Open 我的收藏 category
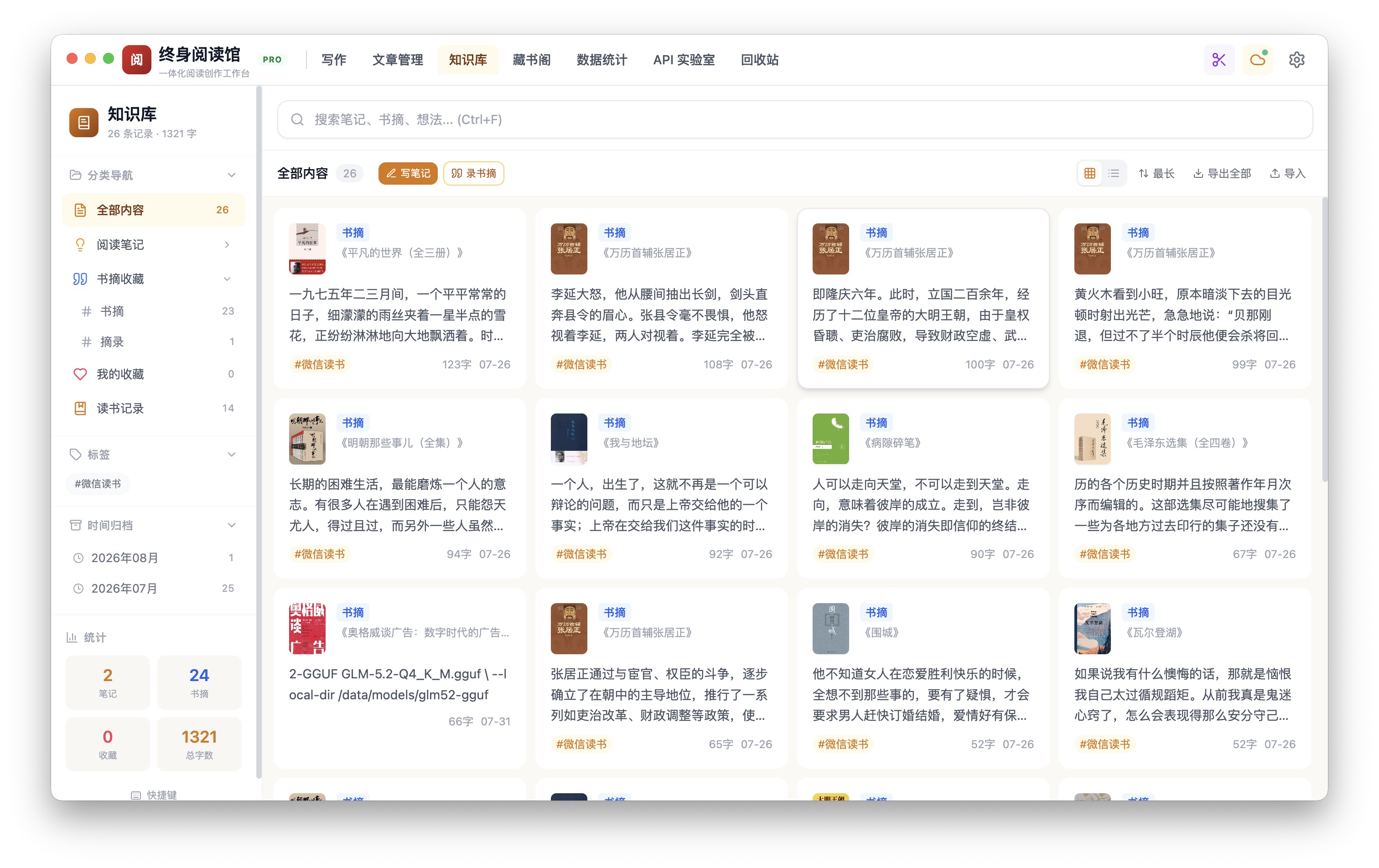Image resolution: width=1379 pixels, height=868 pixels. point(154,374)
